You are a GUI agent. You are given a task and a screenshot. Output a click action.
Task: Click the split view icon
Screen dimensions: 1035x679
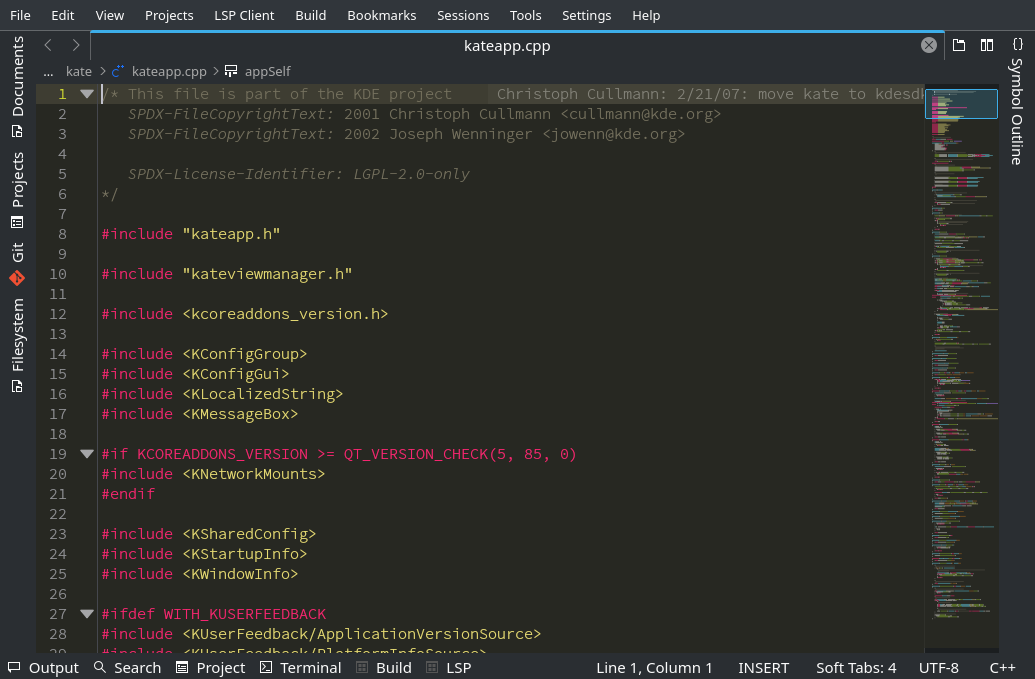(x=987, y=45)
